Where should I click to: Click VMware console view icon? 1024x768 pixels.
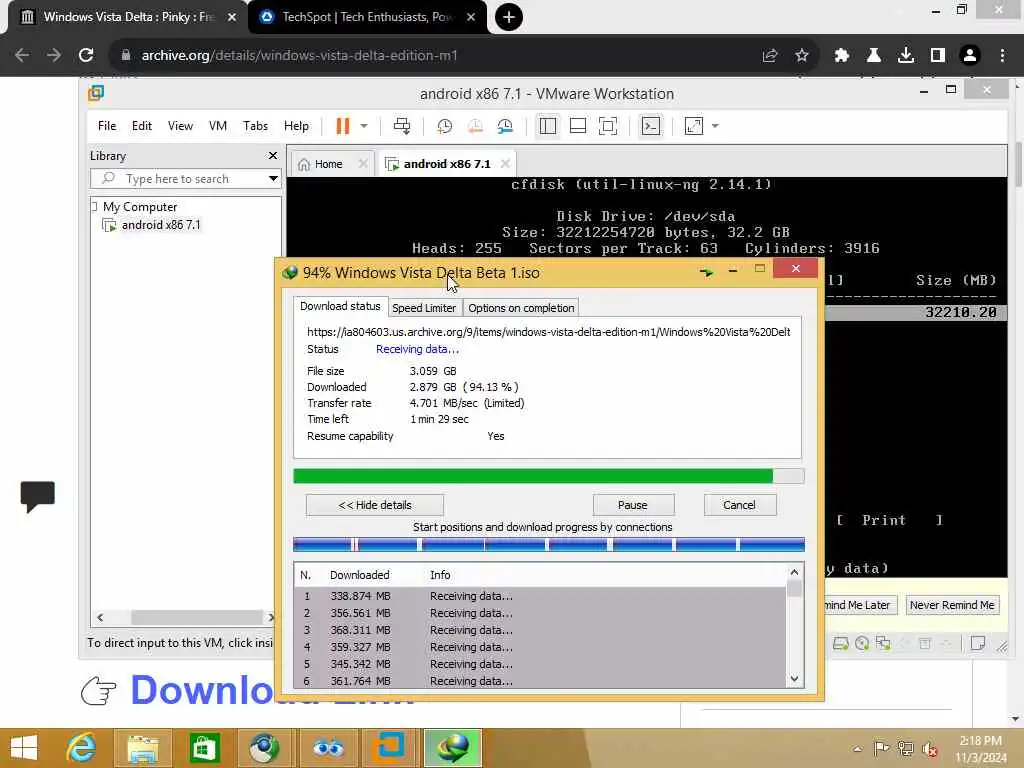pyautogui.click(x=651, y=126)
